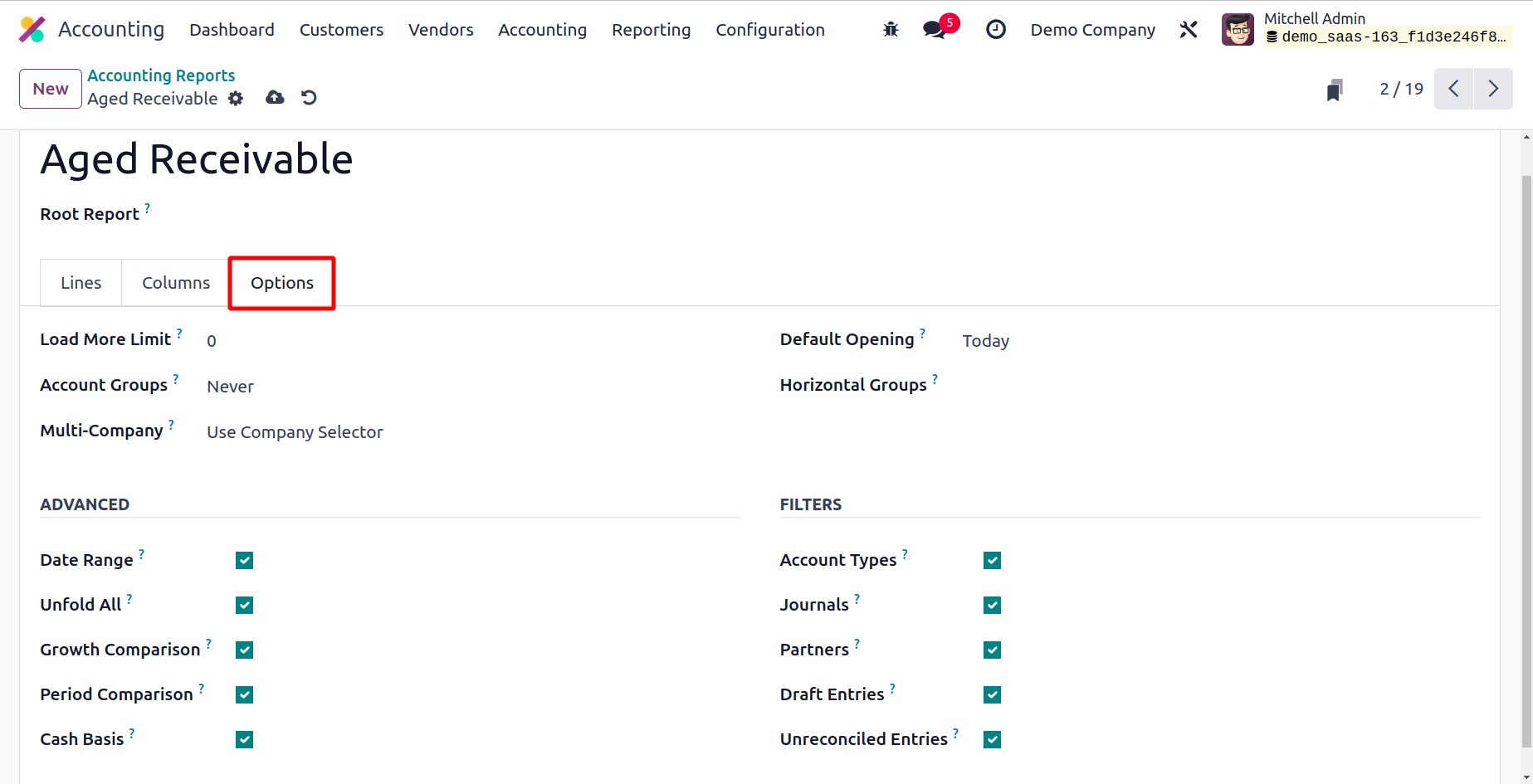The height and width of the screenshot is (784, 1533).
Task: Uncheck the Date Range checkbox
Action: coord(244,561)
